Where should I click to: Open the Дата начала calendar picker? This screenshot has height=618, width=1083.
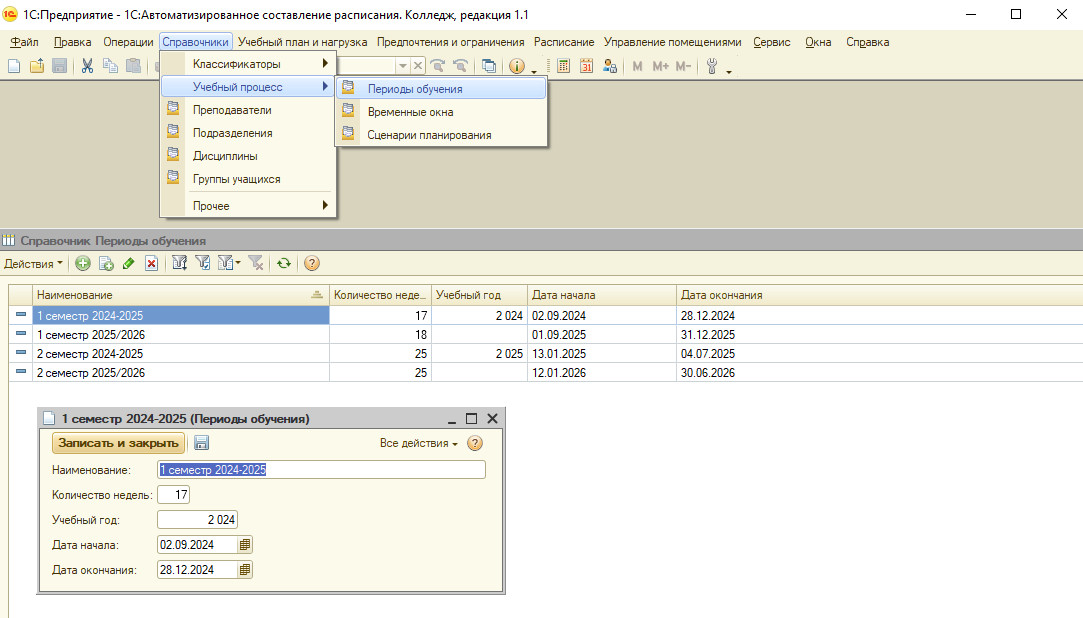(x=245, y=545)
